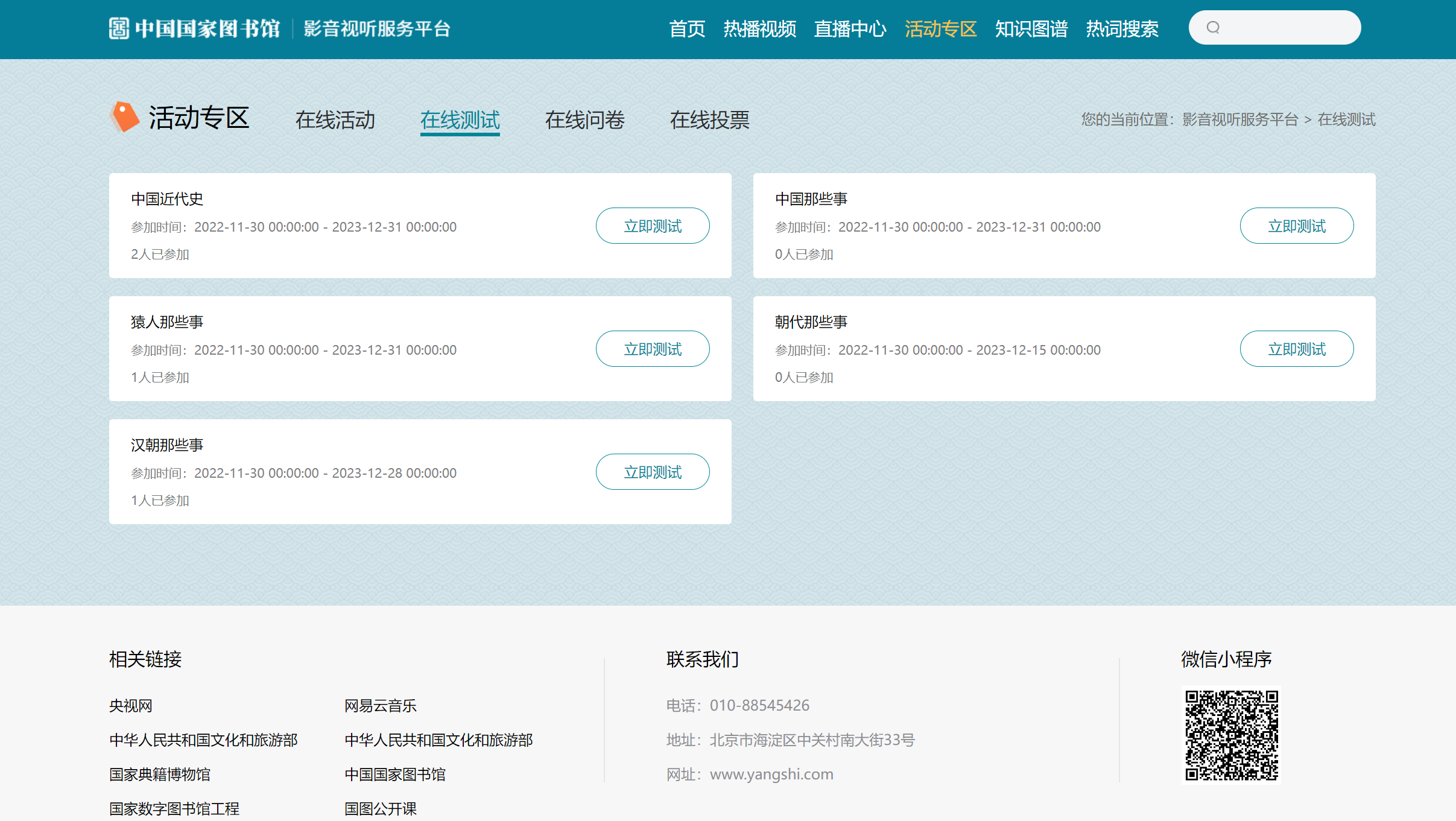1456x821 pixels.
Task: Select the 在线测试 tab
Action: point(460,119)
